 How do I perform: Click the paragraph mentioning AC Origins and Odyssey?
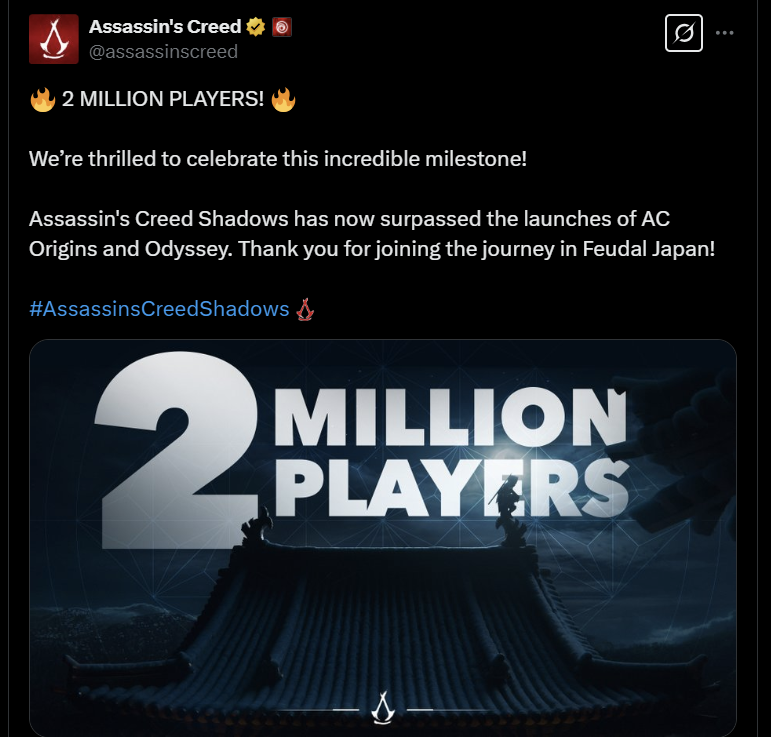pos(372,234)
